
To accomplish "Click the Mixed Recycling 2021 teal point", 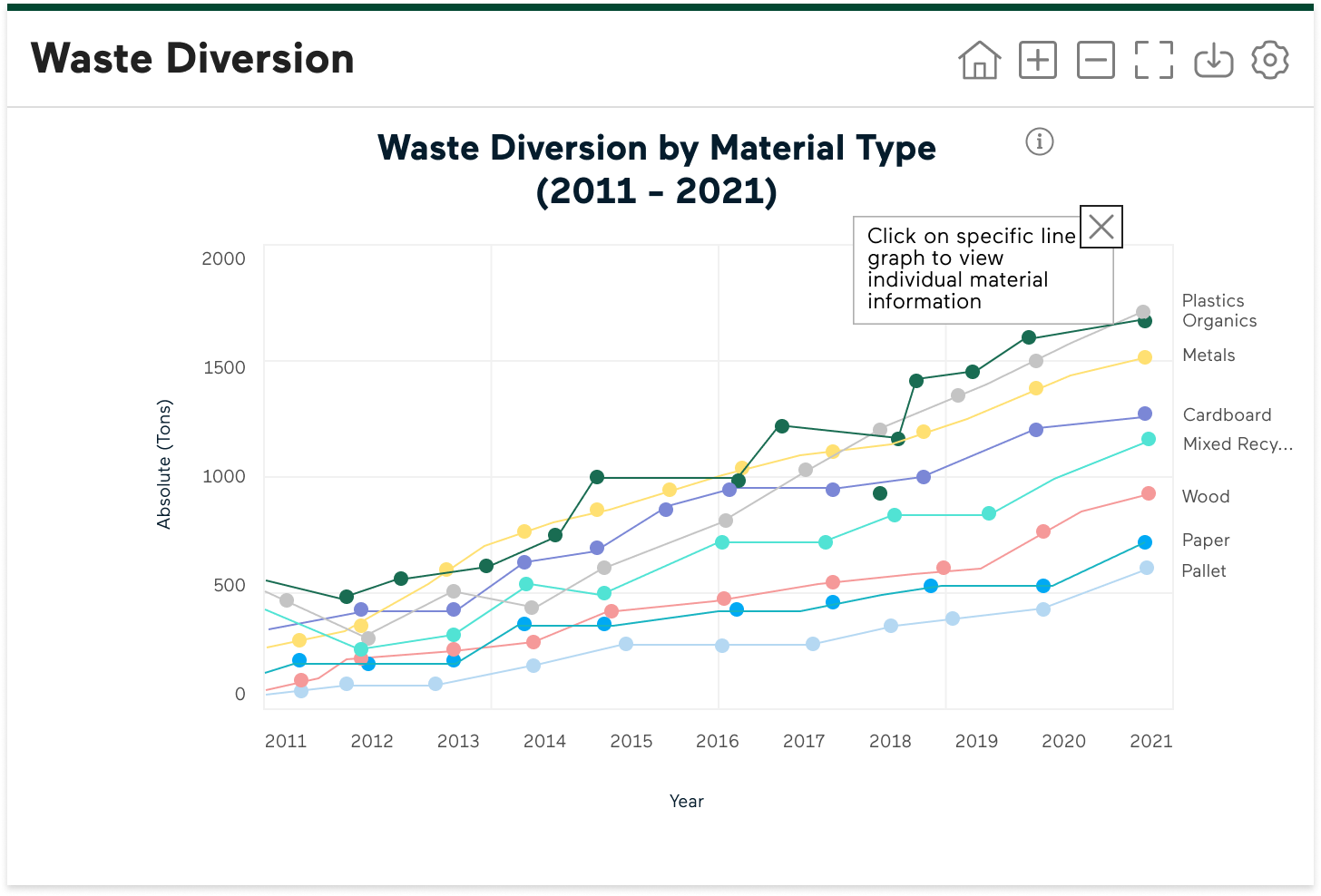I will (x=1149, y=439).
